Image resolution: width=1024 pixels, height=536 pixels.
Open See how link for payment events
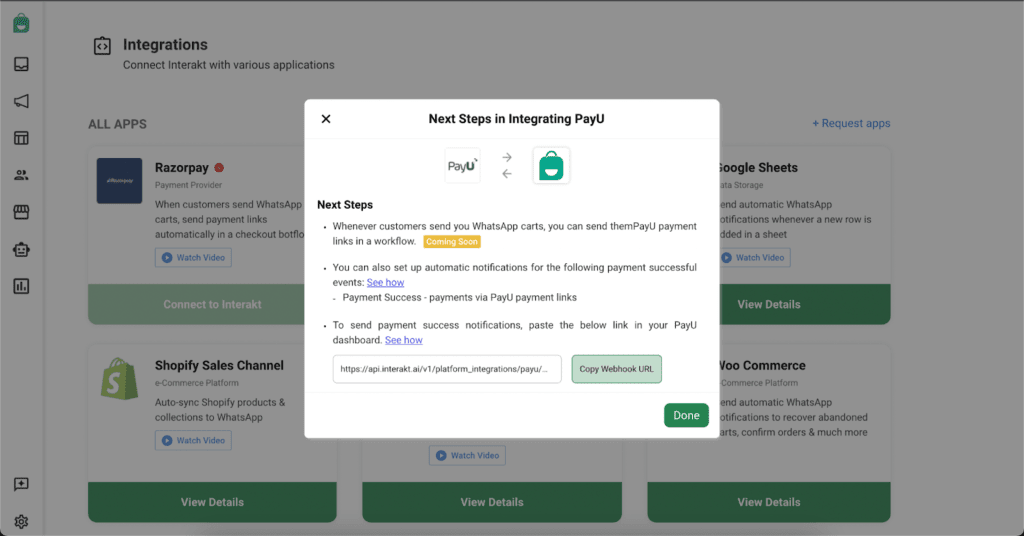(385, 282)
